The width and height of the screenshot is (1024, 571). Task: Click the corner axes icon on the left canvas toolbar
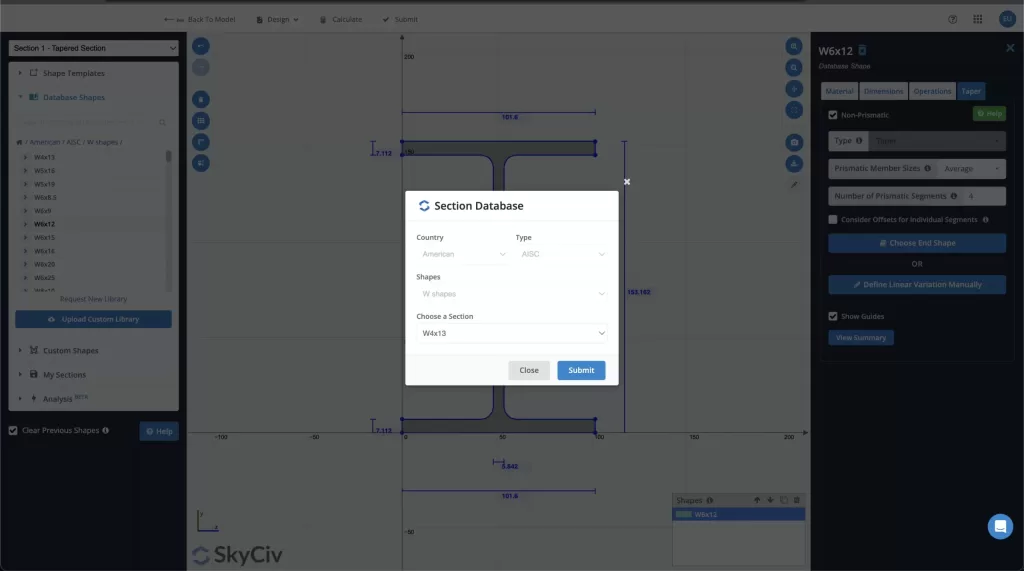[x=201, y=142]
